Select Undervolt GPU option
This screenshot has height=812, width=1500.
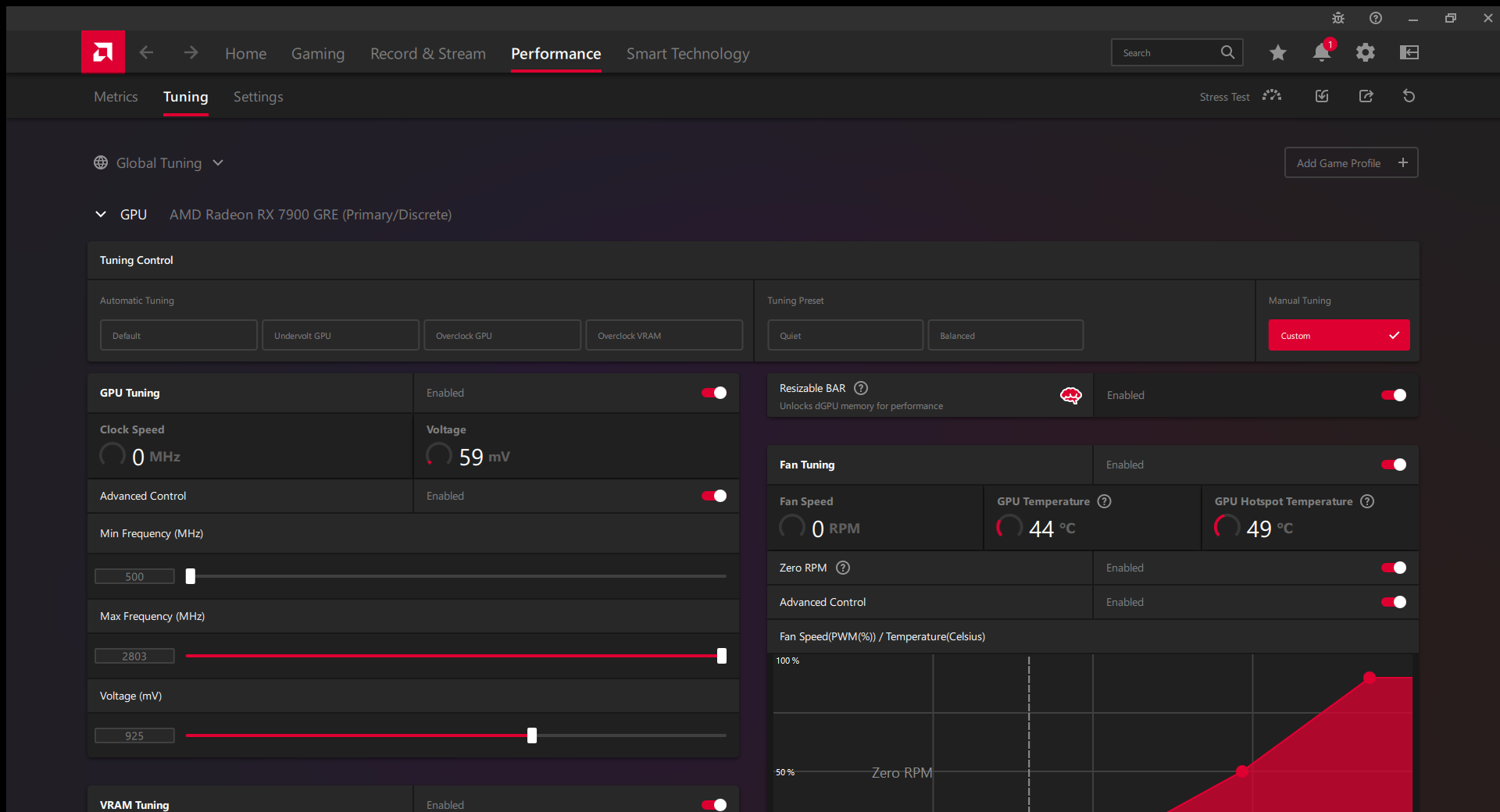[341, 335]
